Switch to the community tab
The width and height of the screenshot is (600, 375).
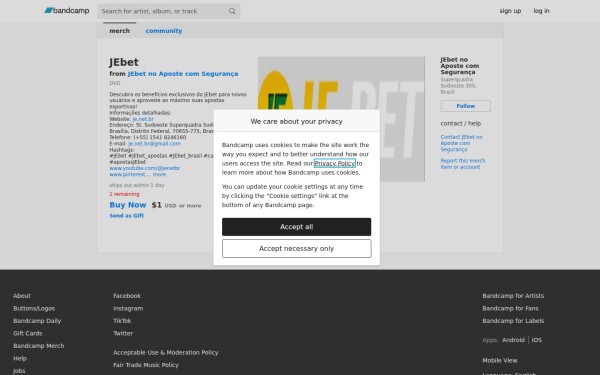tap(164, 31)
